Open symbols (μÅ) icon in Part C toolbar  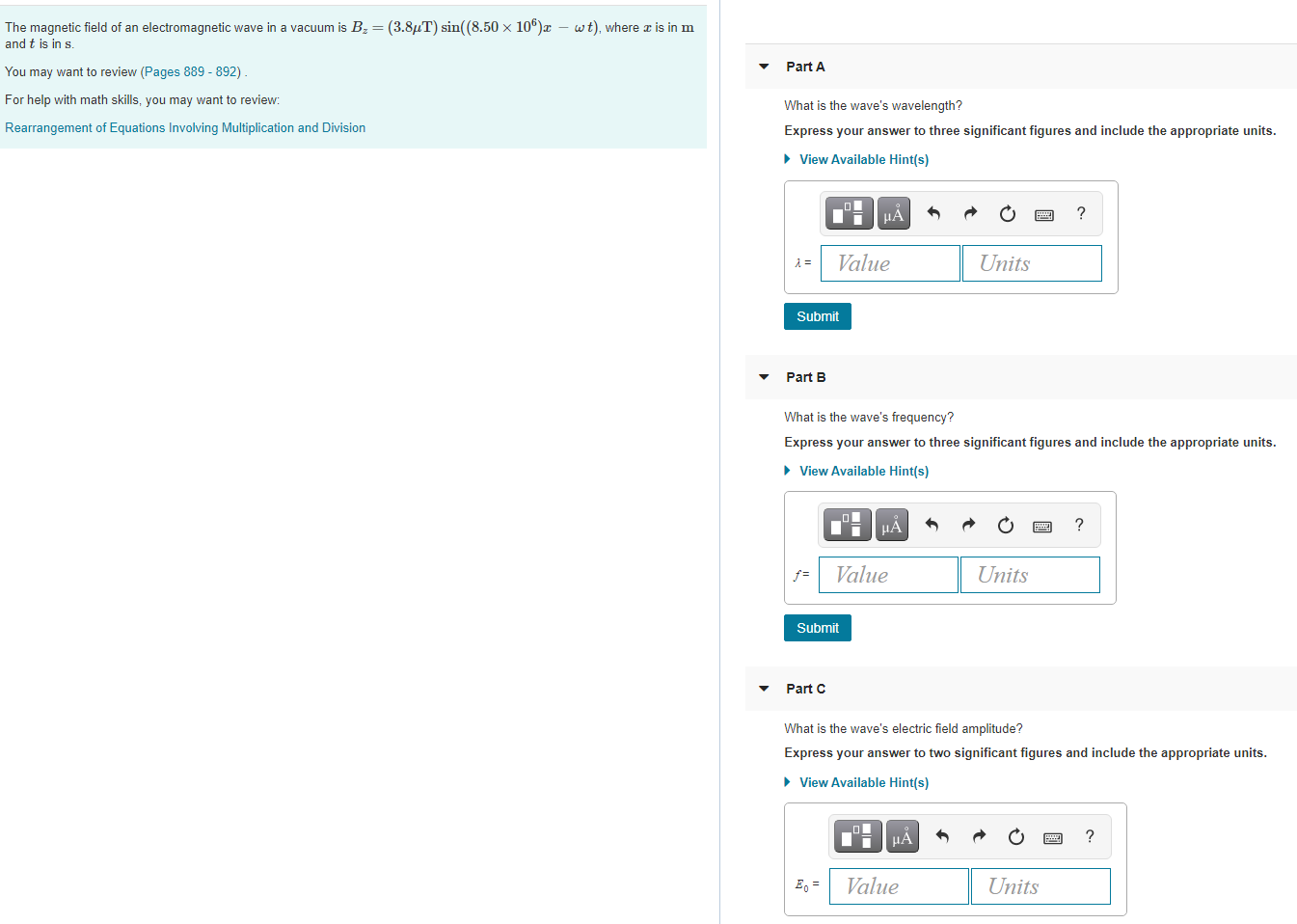click(903, 836)
